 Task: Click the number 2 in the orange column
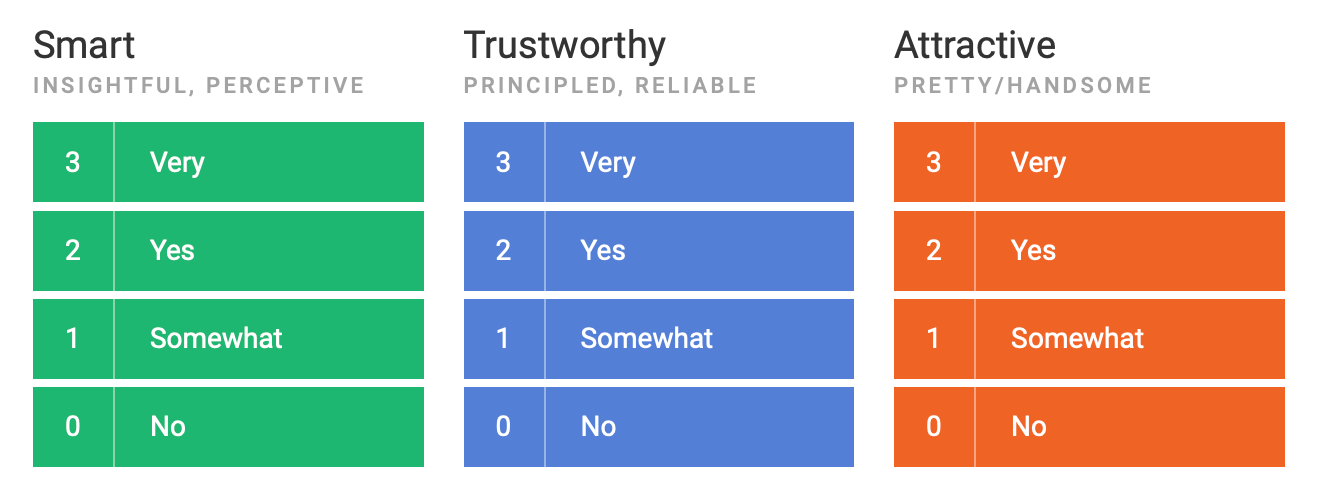click(934, 250)
